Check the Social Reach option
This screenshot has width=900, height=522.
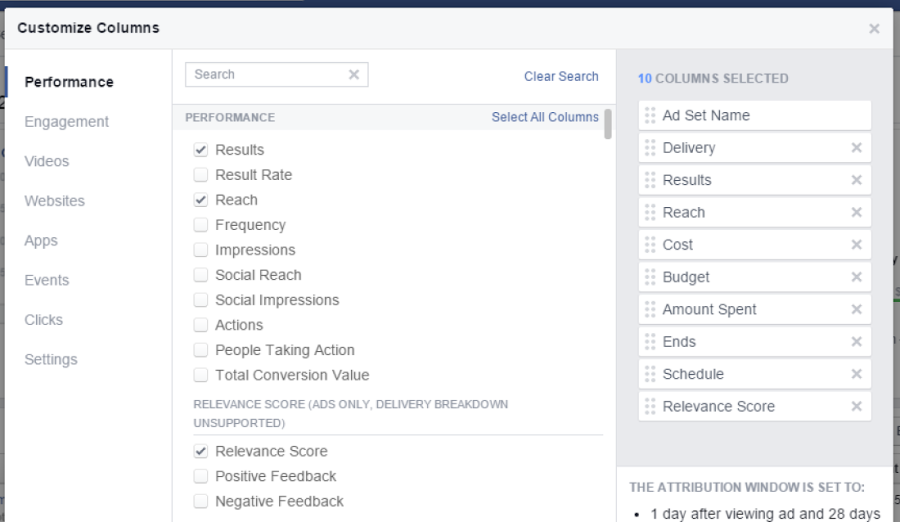pos(200,275)
